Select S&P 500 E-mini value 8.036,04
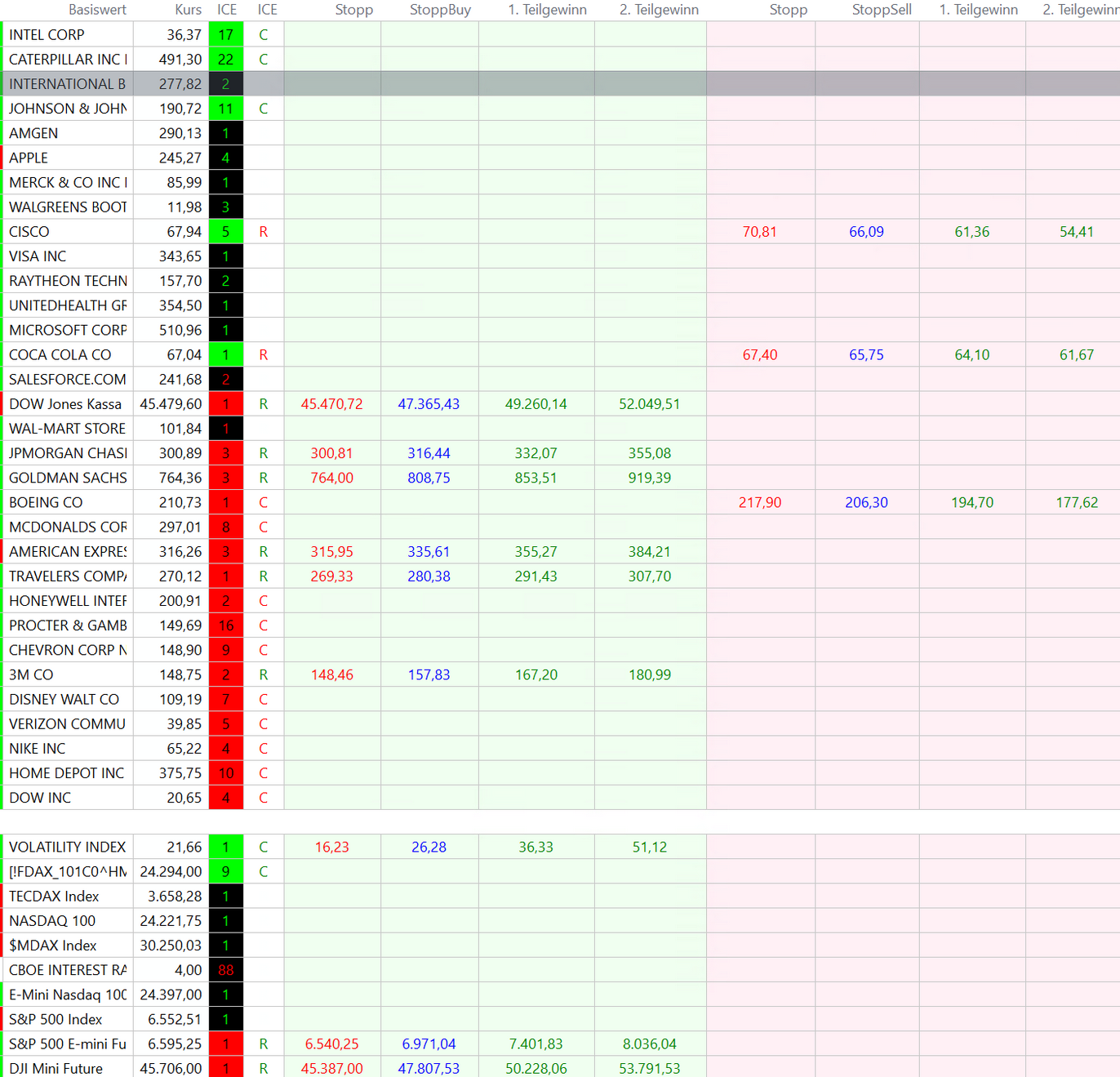 point(649,1044)
